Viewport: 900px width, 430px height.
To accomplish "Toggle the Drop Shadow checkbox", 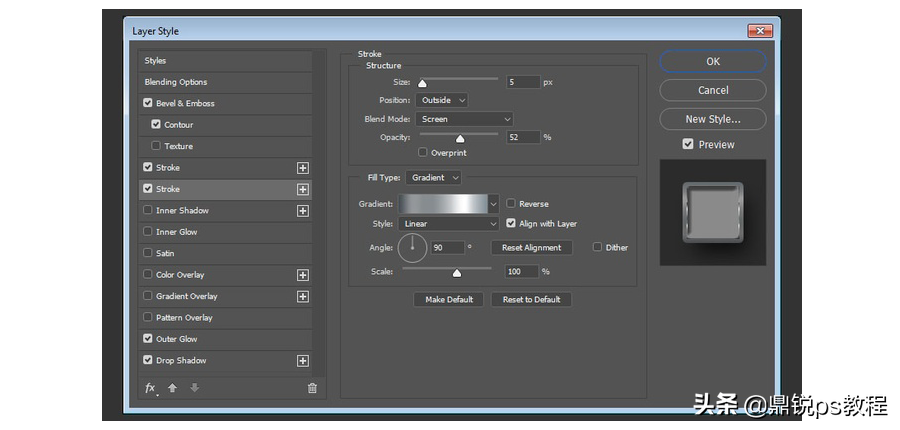I will point(148,360).
